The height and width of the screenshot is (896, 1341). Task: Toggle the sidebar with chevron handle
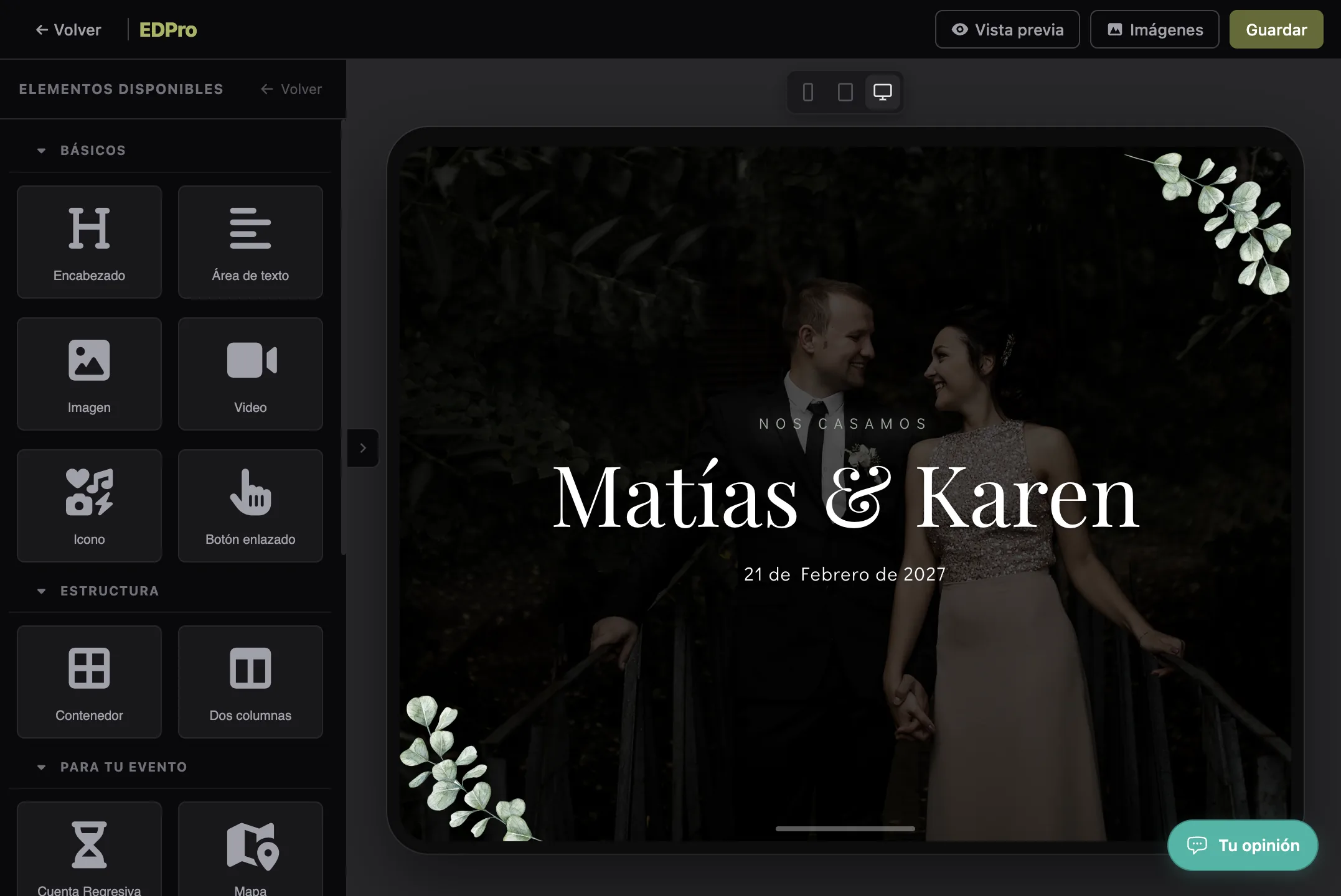(363, 448)
